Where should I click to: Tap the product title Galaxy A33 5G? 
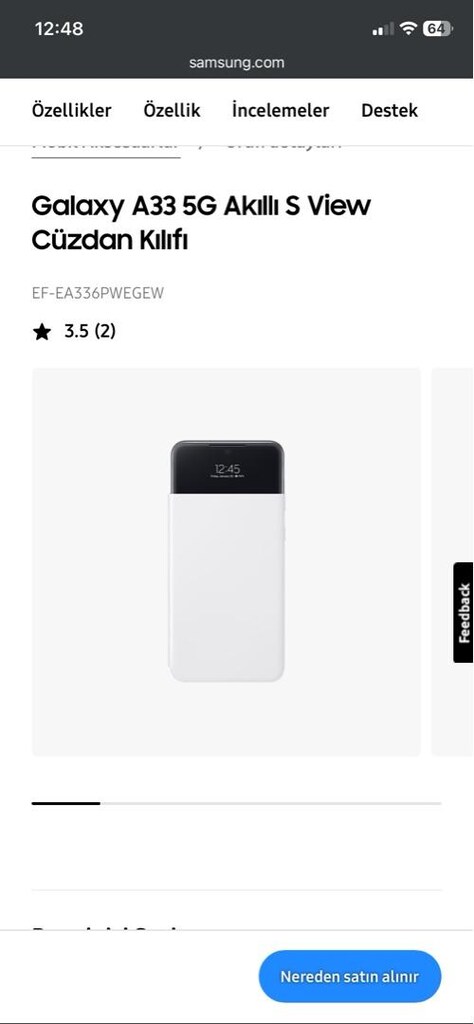[200, 223]
